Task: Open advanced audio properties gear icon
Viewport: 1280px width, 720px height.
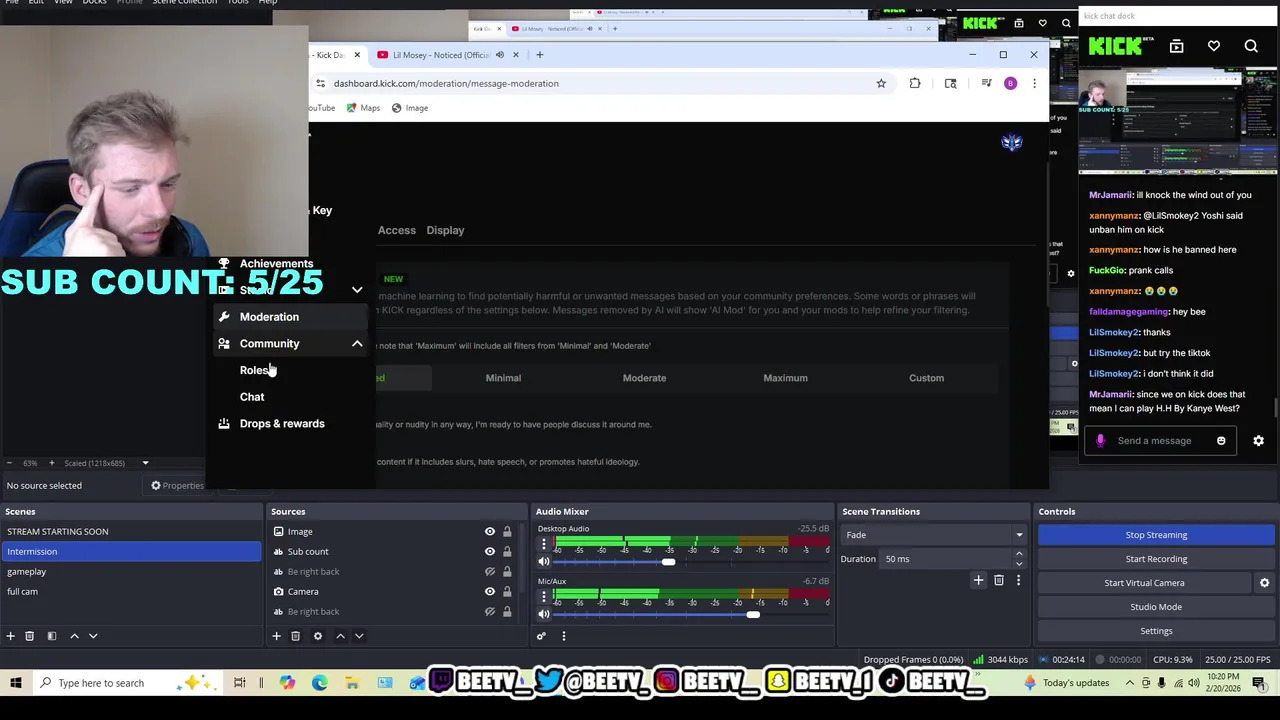Action: pos(541,636)
